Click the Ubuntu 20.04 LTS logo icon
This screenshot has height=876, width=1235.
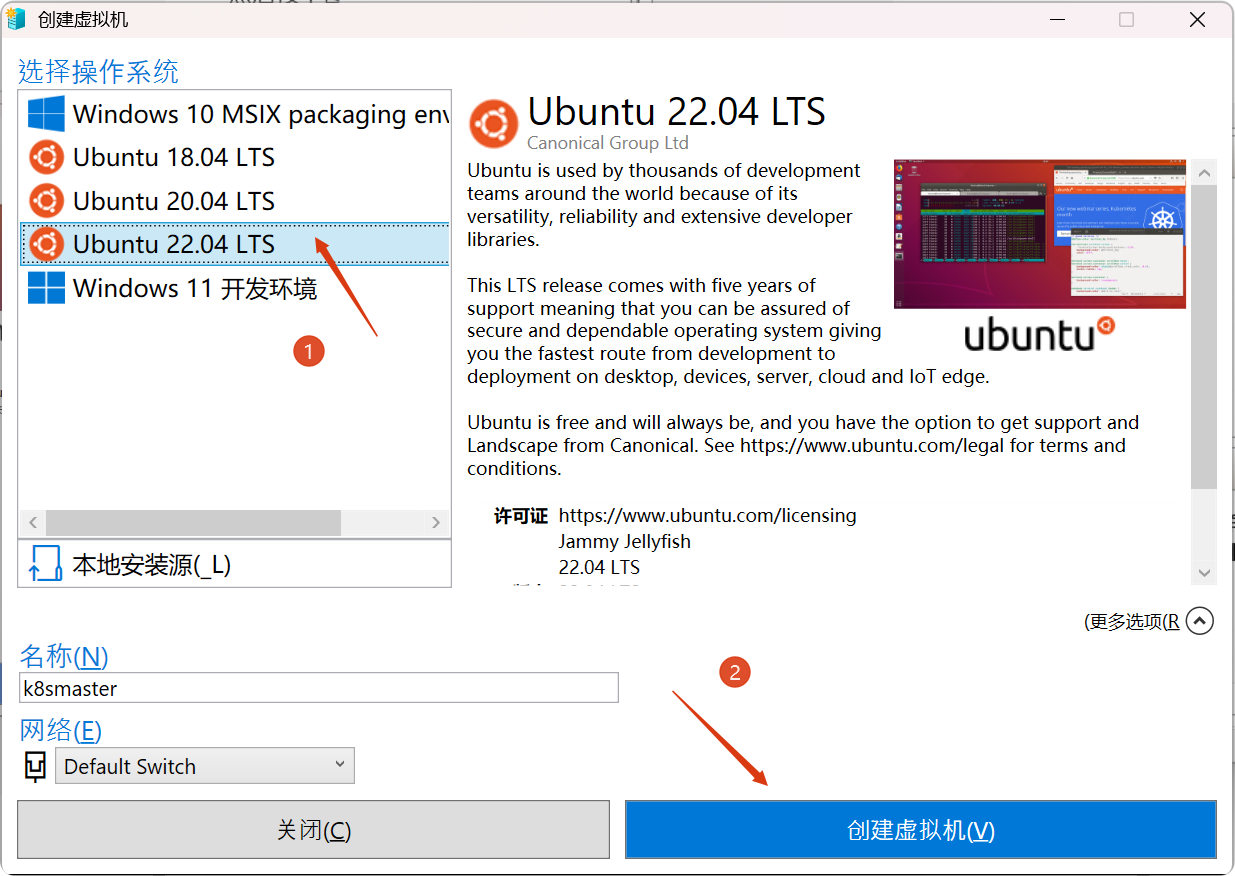point(46,200)
